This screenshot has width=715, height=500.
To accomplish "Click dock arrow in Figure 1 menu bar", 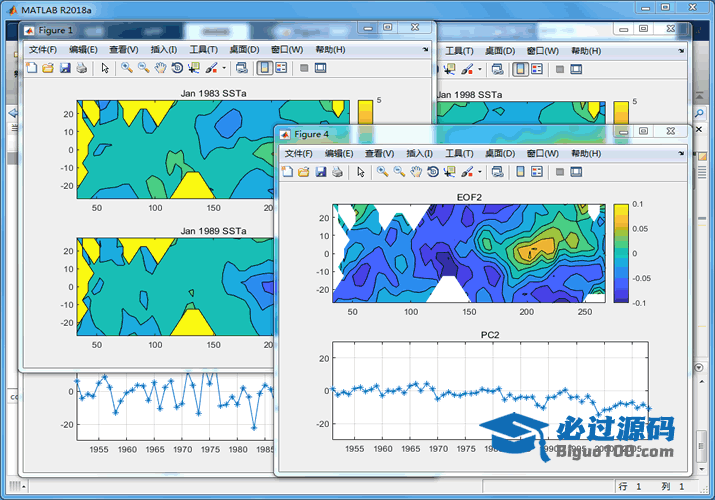I will tap(425, 49).
